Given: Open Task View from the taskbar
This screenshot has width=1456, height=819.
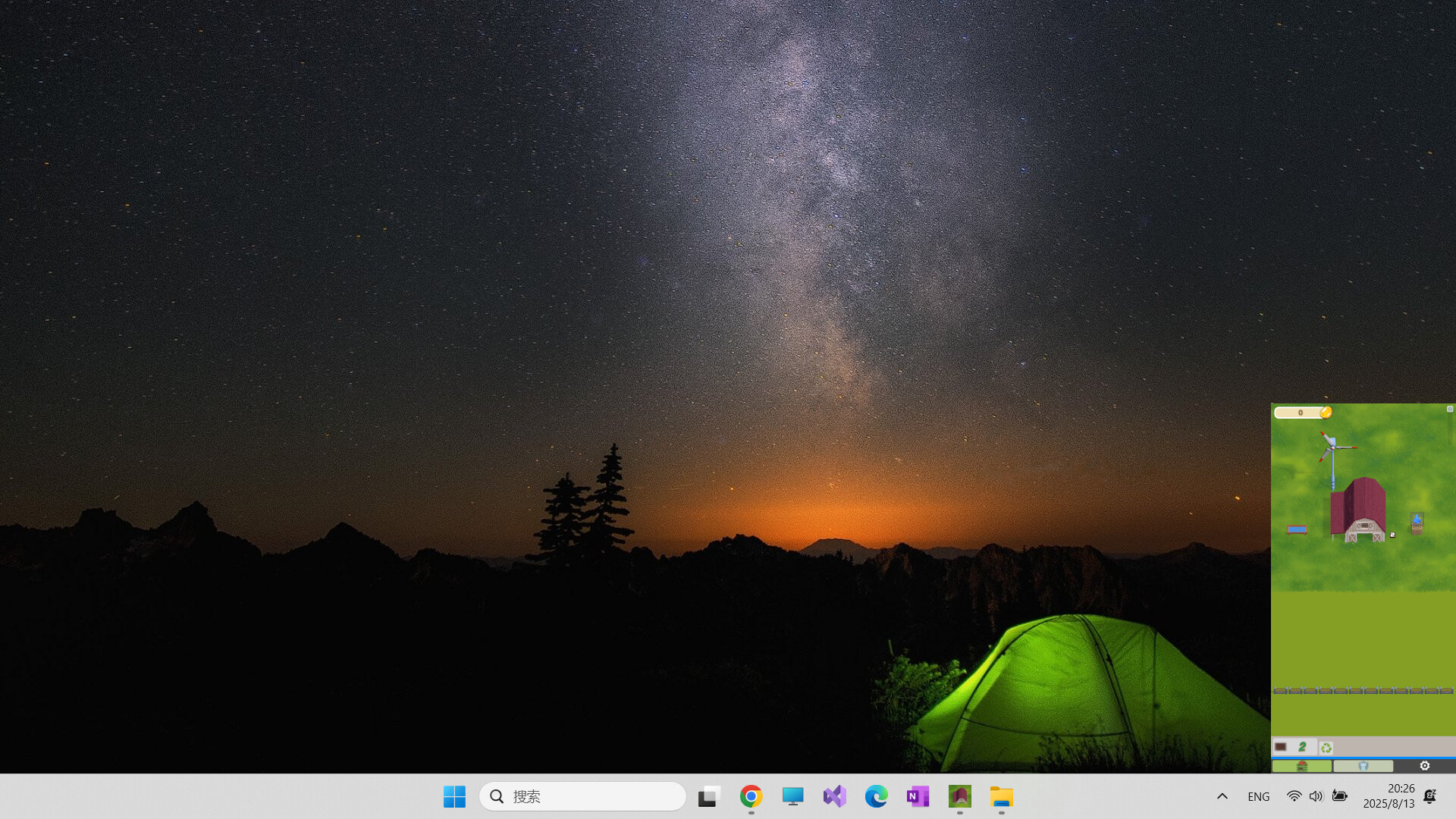Looking at the screenshot, I should point(708,796).
